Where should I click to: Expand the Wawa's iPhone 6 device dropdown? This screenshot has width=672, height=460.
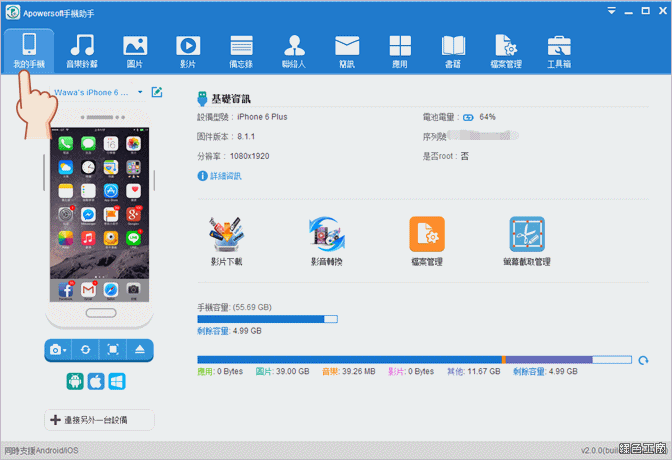pos(140,92)
